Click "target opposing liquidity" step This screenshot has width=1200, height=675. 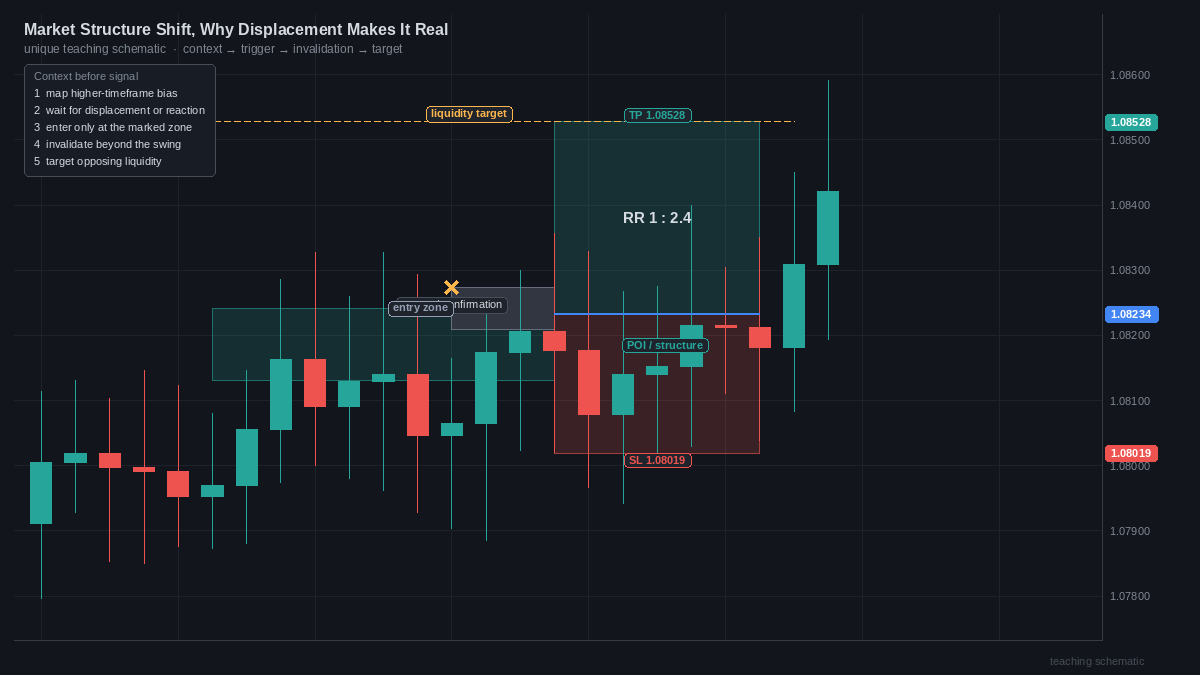tap(97, 161)
